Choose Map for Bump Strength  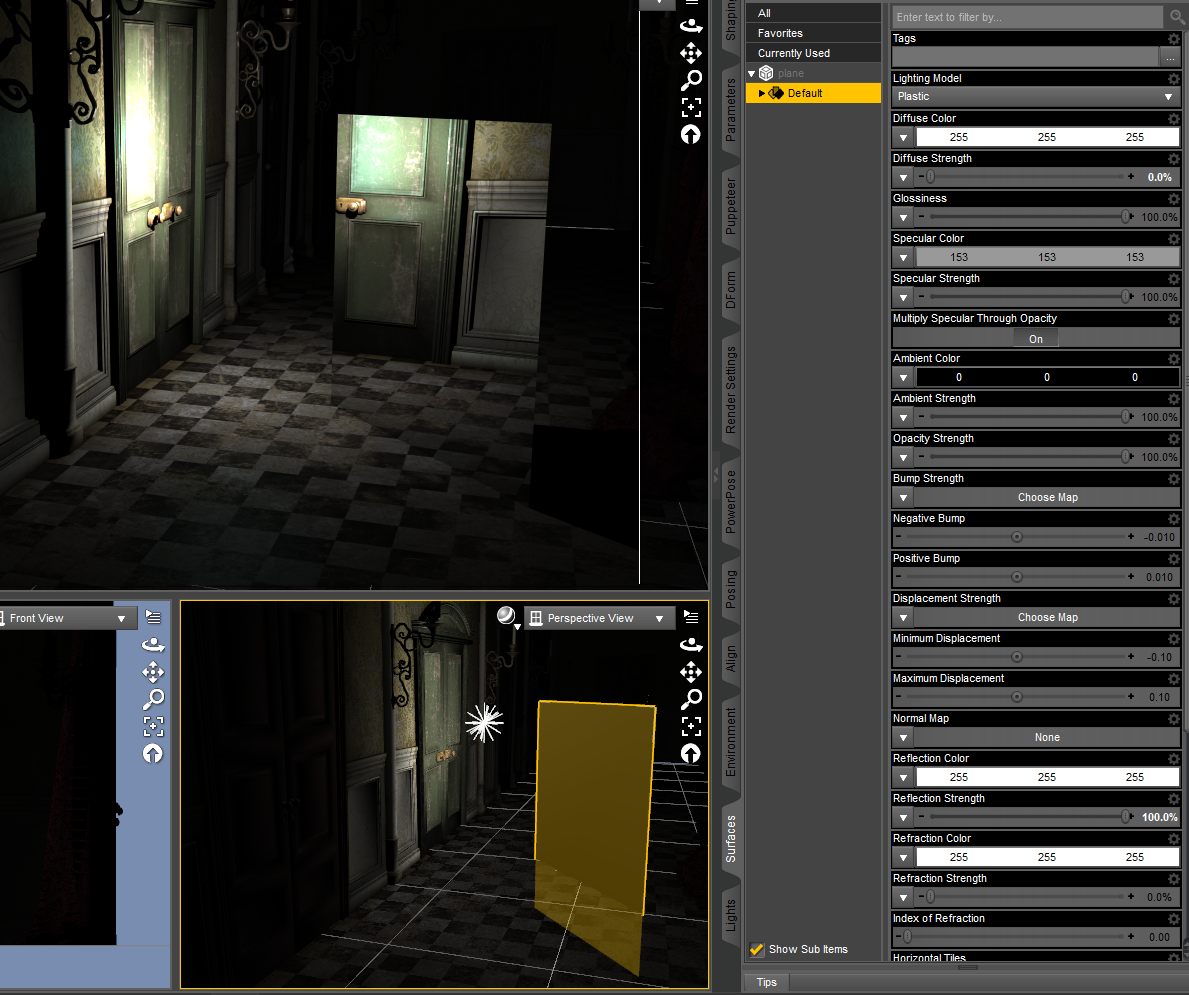pyautogui.click(x=1047, y=498)
